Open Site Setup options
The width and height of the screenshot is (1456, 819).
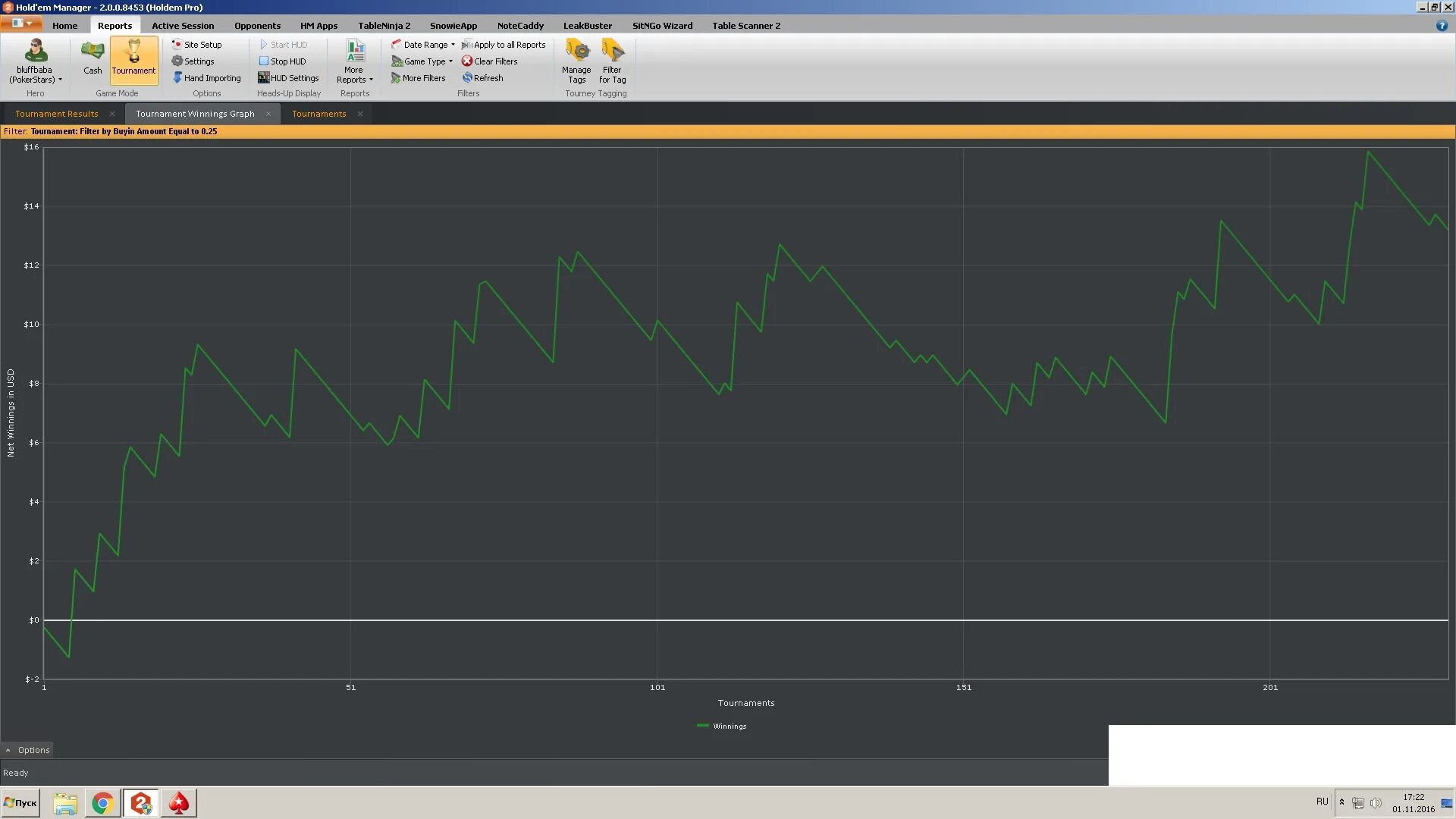pyautogui.click(x=196, y=45)
